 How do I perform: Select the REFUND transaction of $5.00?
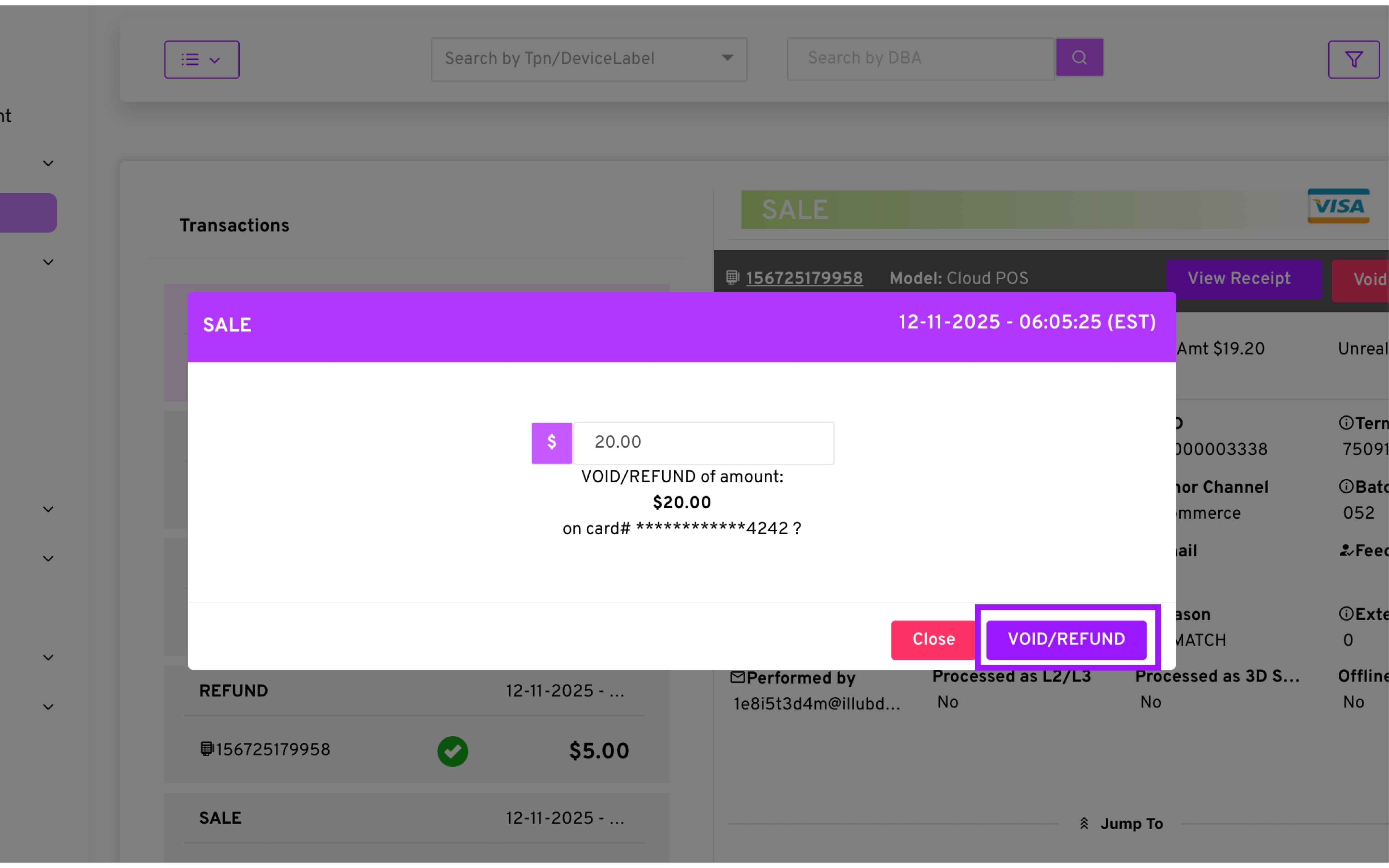pyautogui.click(x=416, y=723)
